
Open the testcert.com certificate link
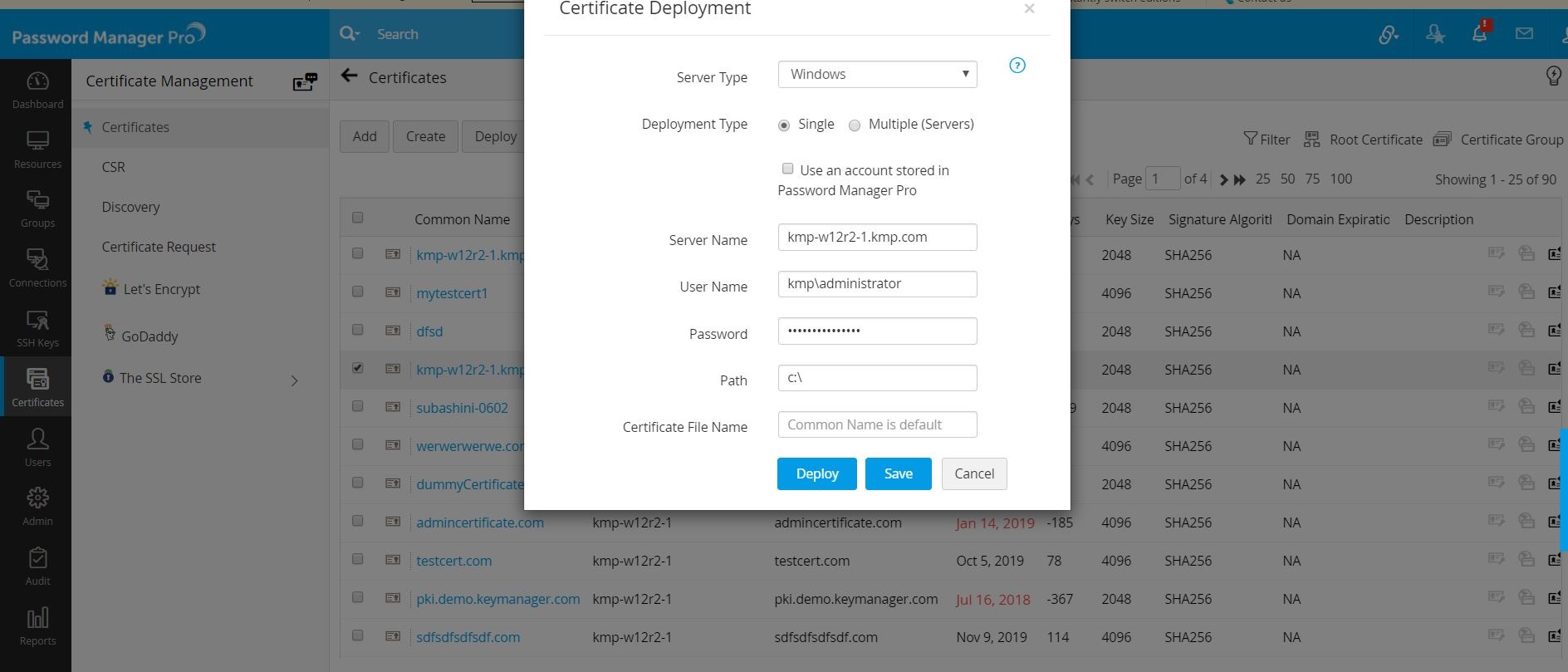454,561
